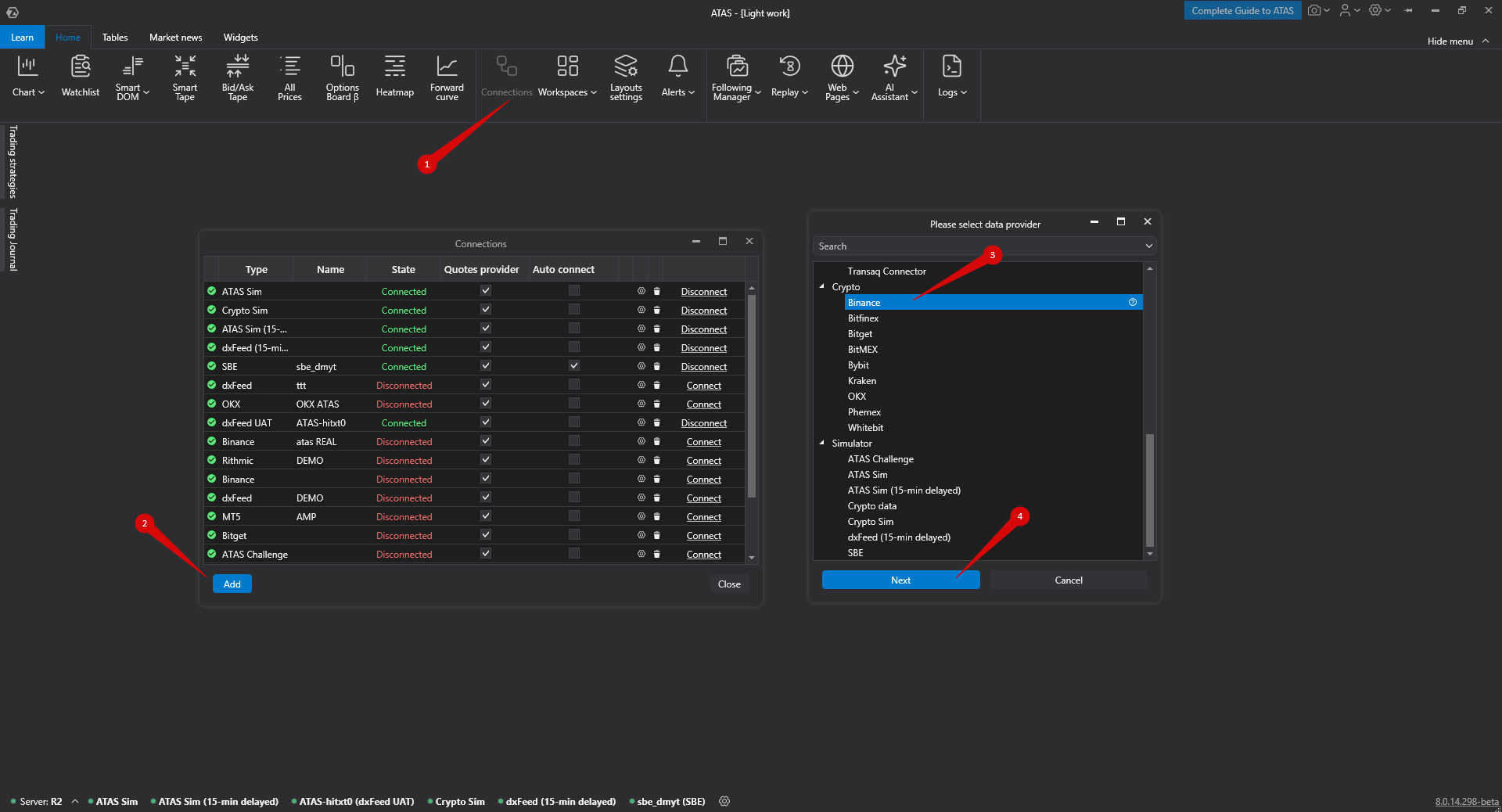
Task: Open the Web Pages tool
Action: (842, 77)
